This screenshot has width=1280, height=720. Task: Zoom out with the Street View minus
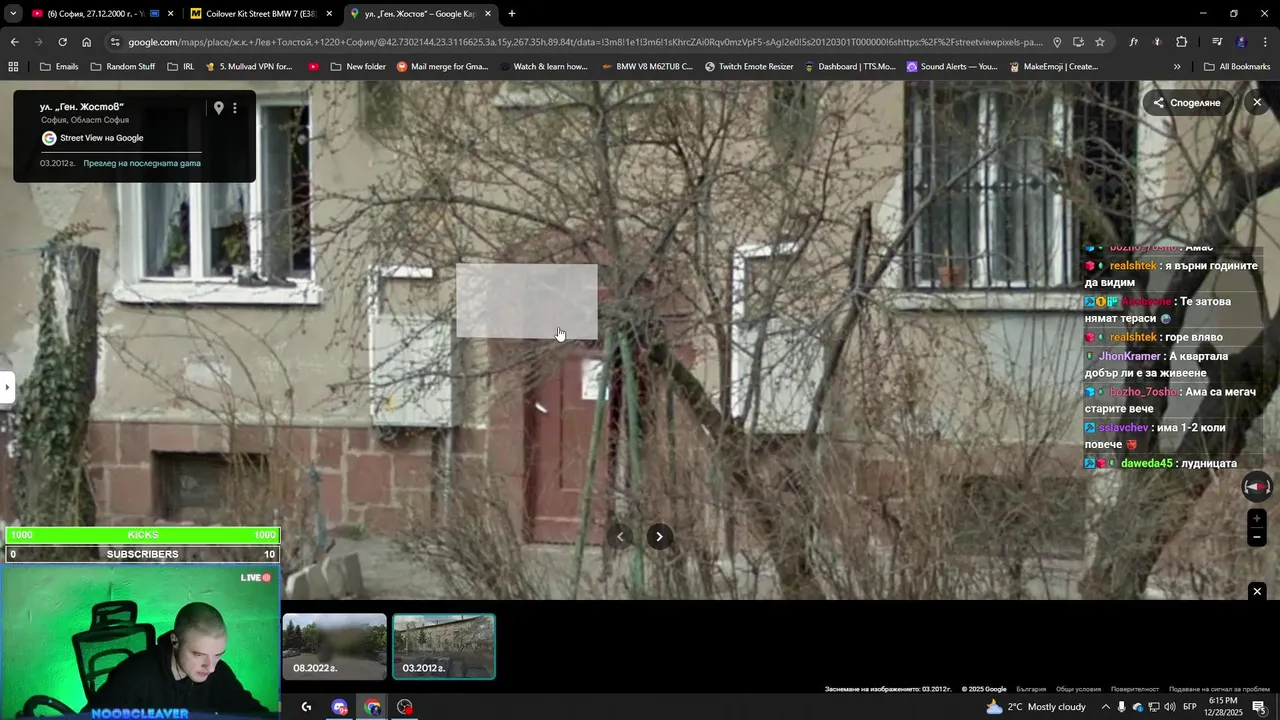point(1257,537)
